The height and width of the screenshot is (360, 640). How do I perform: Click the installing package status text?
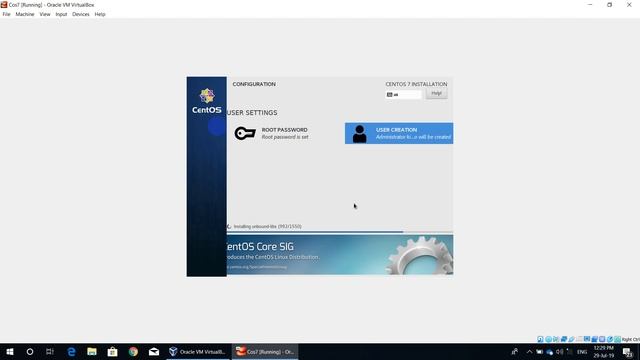tap(267, 226)
